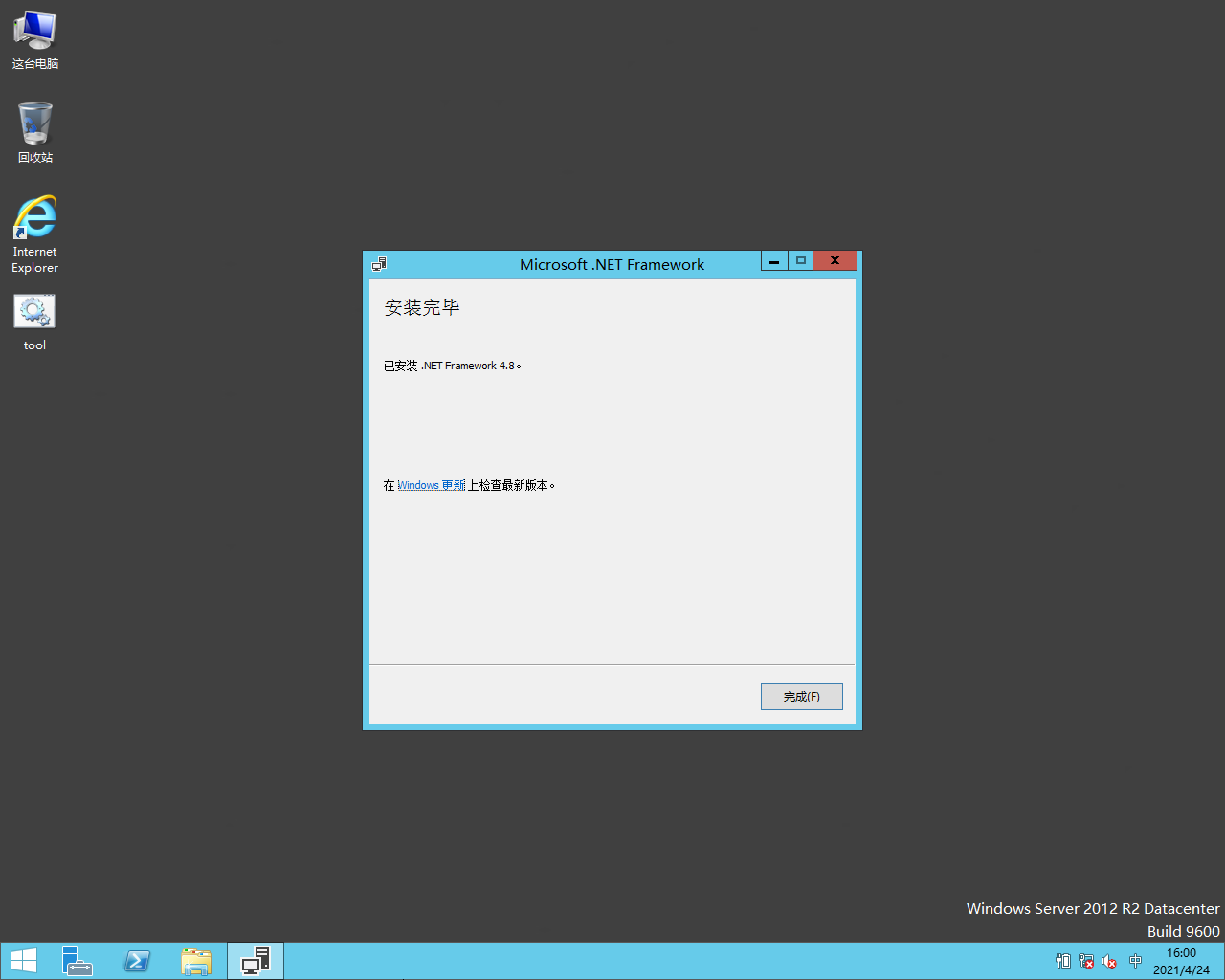Open PowerShell from the taskbar
Viewport: 1225px width, 980px height.
[x=137, y=961]
